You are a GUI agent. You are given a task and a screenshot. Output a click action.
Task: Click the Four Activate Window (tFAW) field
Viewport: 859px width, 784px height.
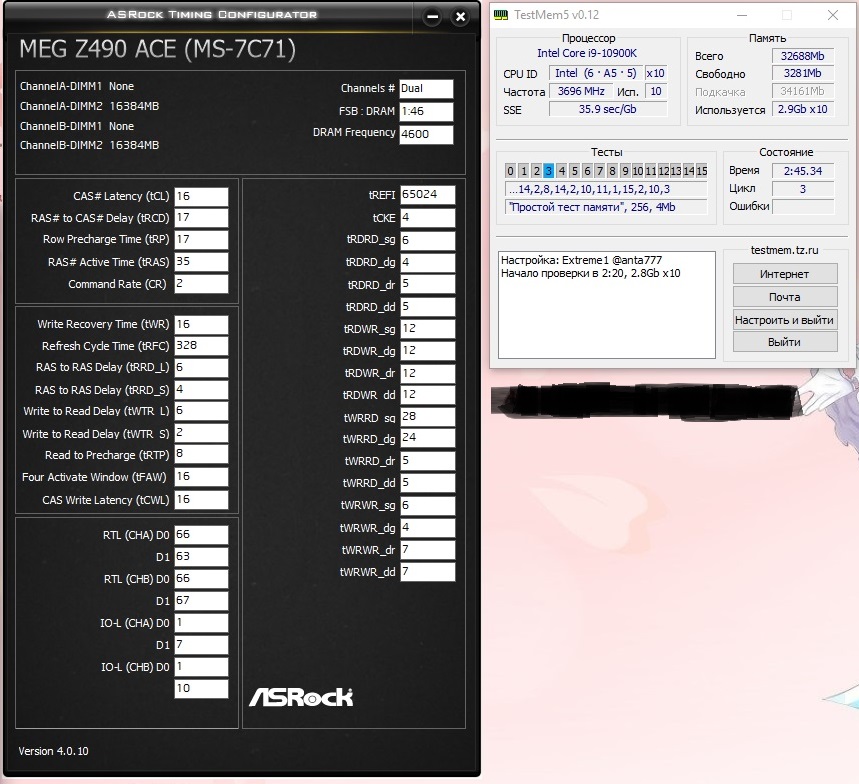click(x=201, y=477)
